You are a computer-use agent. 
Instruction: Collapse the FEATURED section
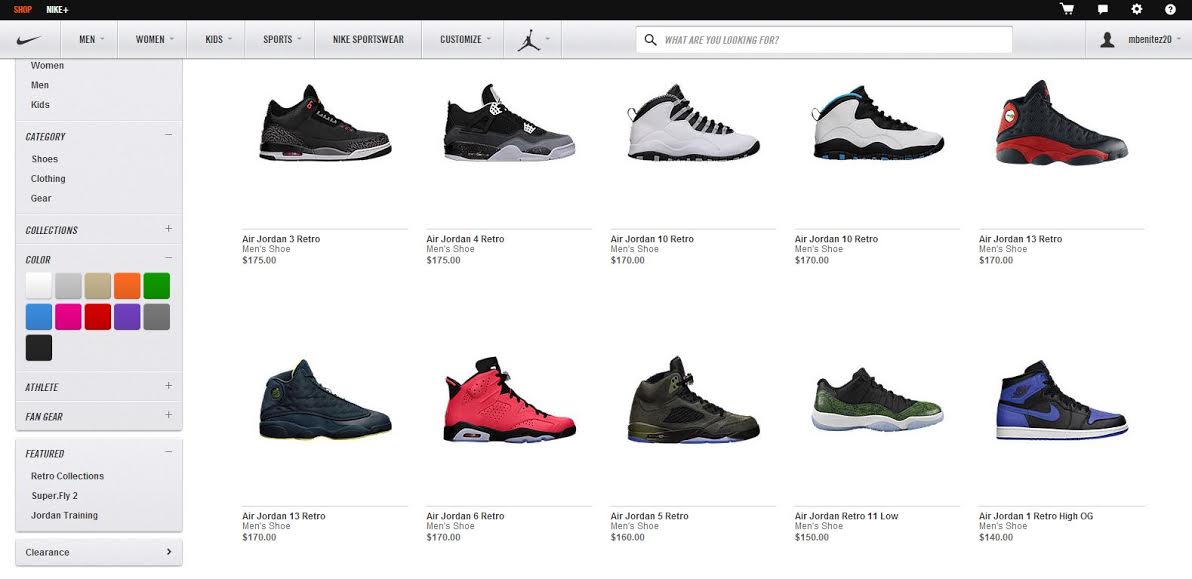[169, 452]
